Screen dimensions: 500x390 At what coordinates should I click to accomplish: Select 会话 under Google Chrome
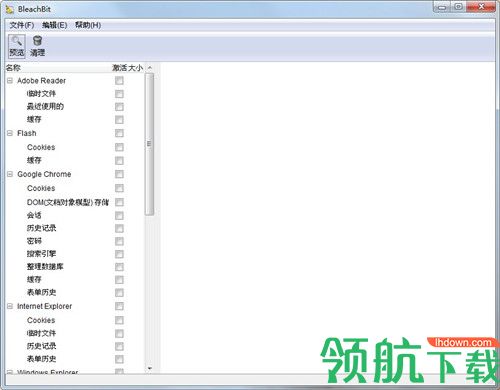34,215
